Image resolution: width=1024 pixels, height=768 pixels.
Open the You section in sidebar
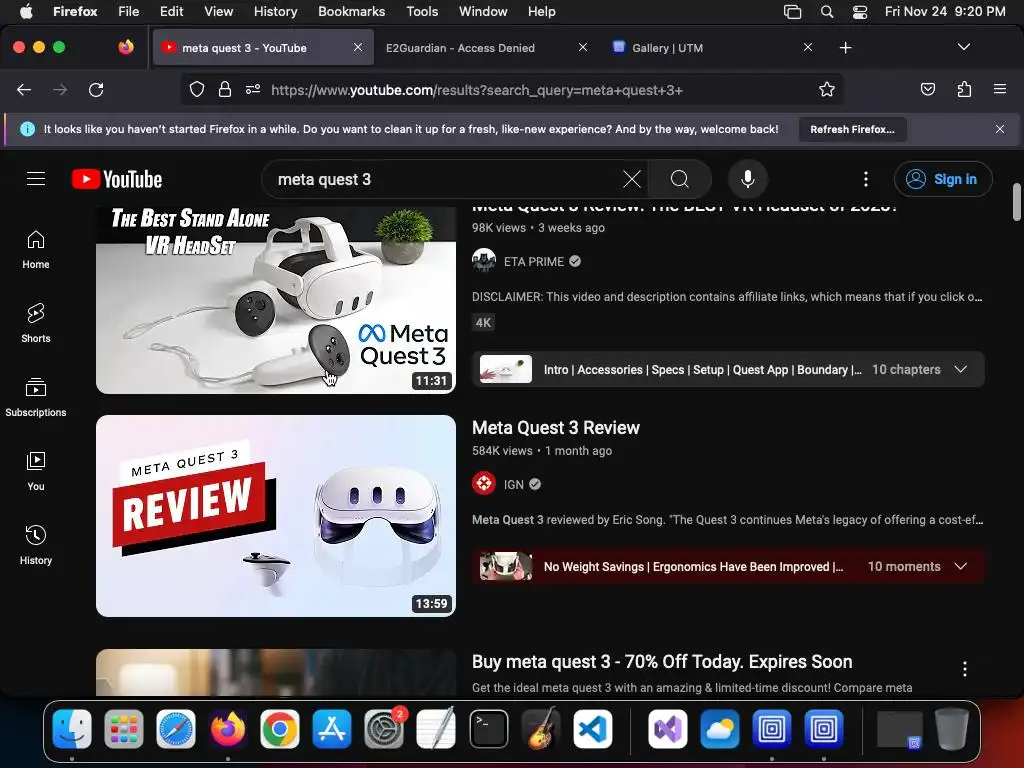point(36,472)
